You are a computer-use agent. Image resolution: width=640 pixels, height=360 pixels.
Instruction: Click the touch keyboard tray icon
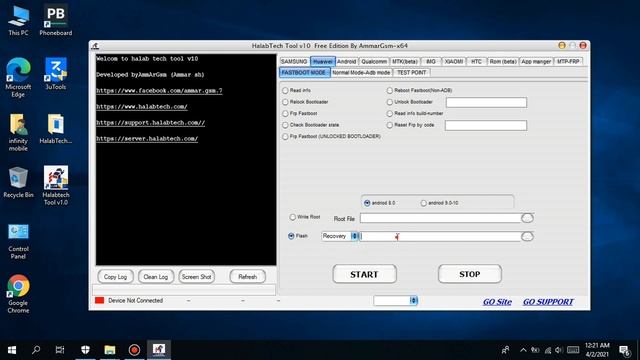[x=573, y=350]
